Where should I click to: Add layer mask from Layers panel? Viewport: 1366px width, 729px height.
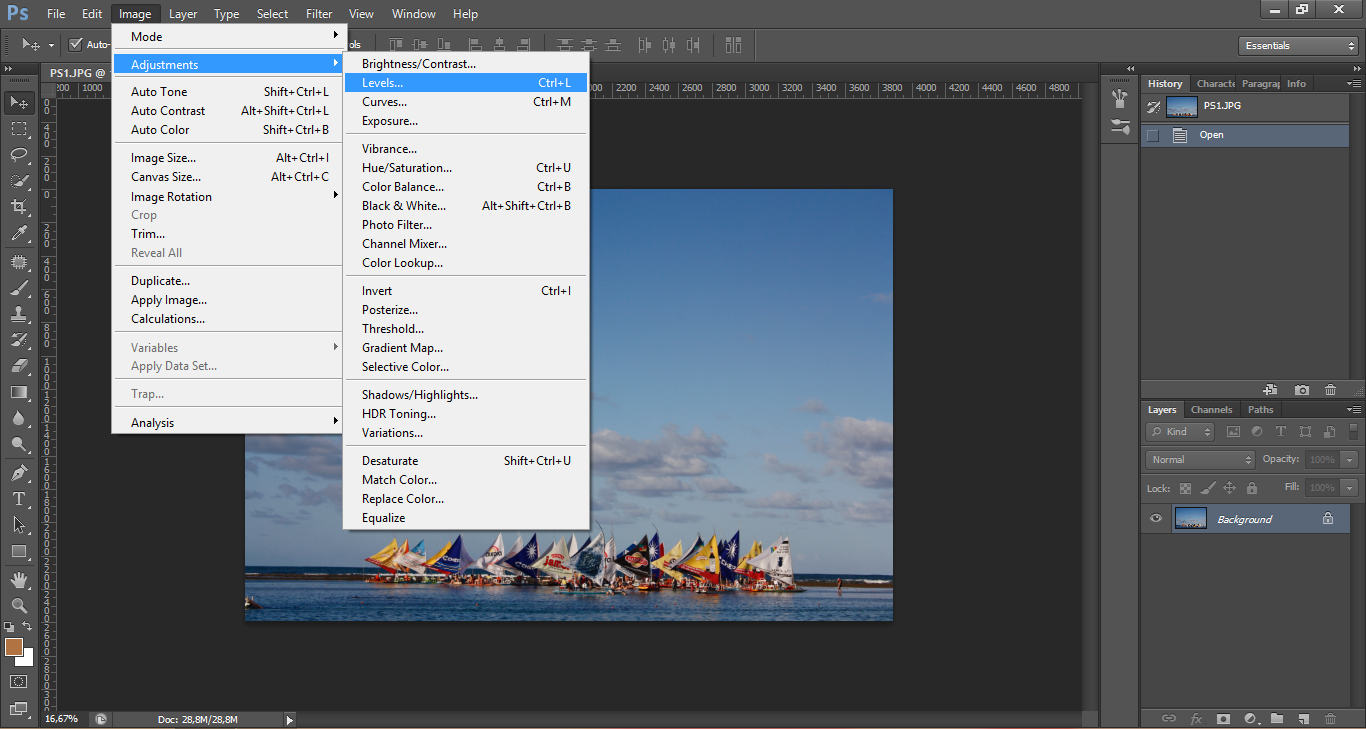[1223, 718]
